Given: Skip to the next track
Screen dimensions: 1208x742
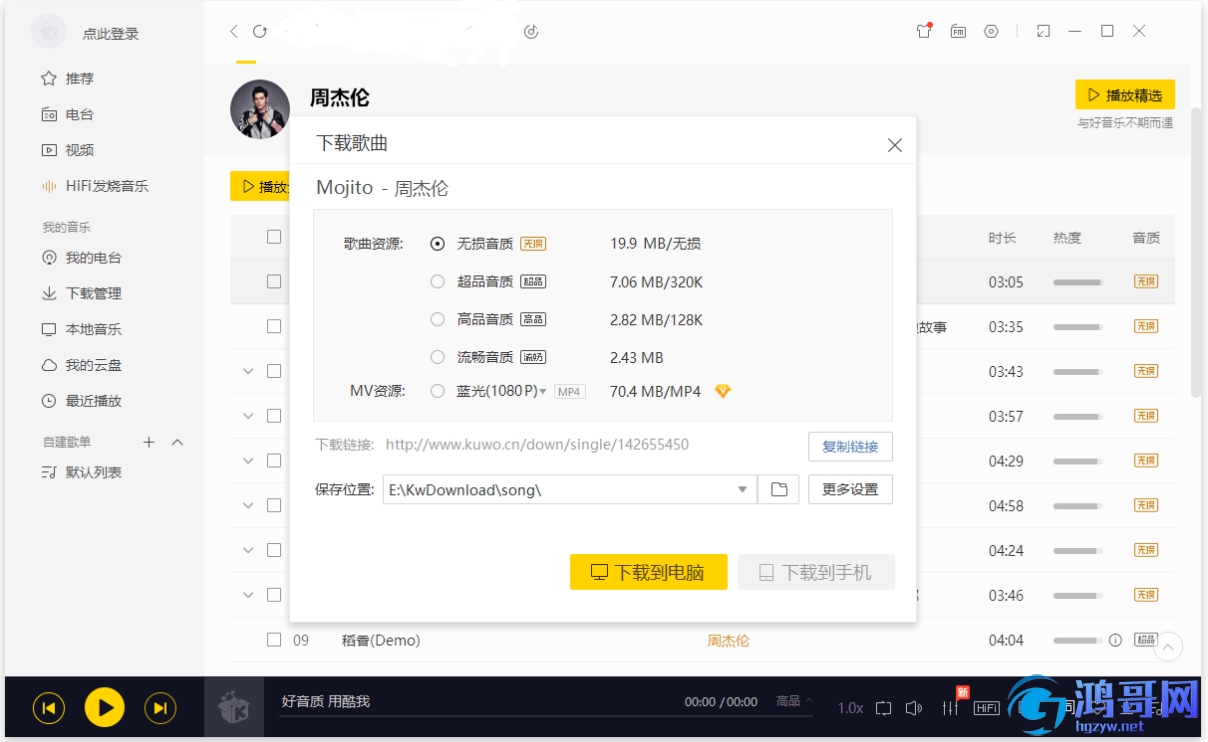Looking at the screenshot, I should point(160,709).
